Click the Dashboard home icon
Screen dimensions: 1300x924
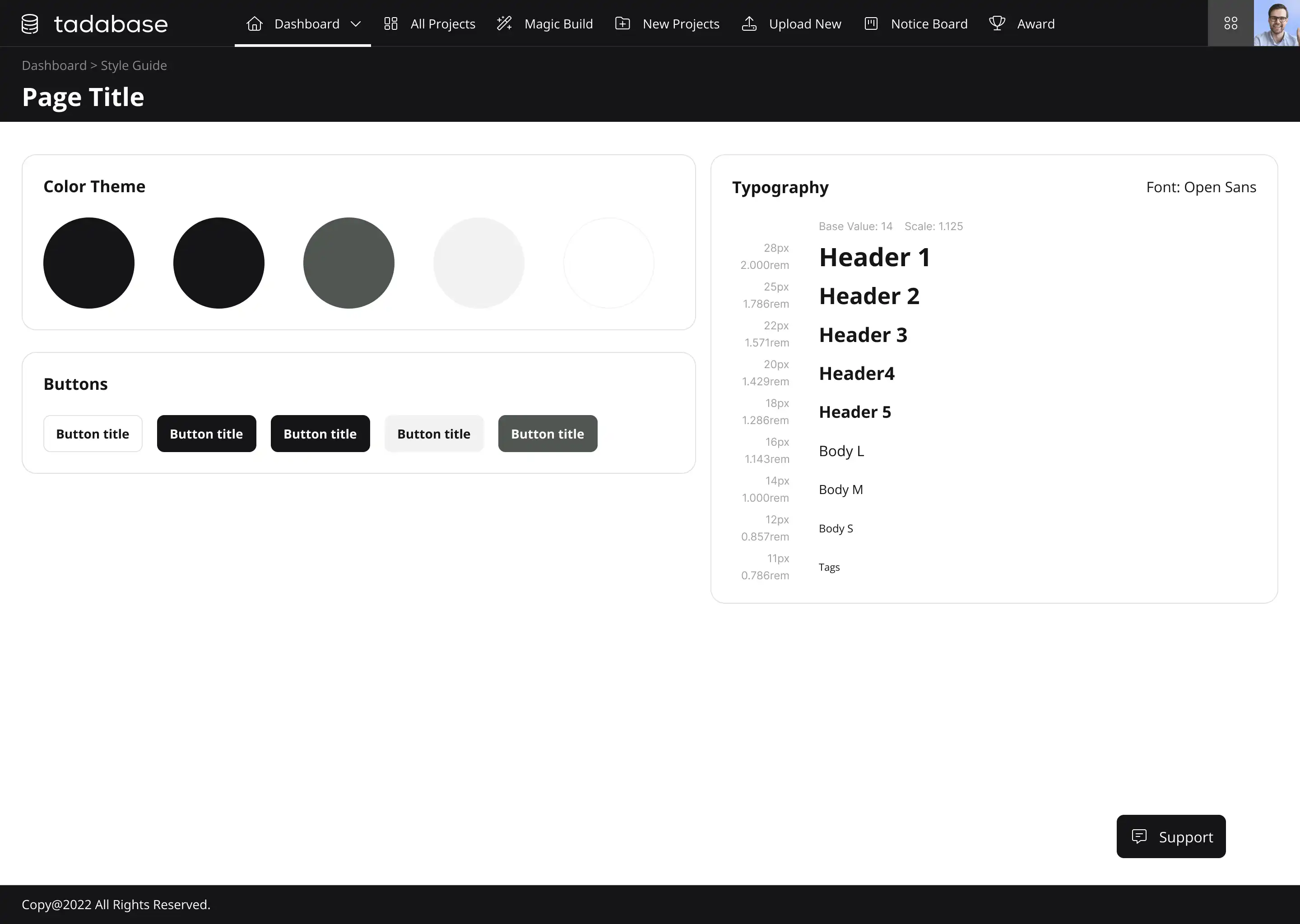coord(255,23)
